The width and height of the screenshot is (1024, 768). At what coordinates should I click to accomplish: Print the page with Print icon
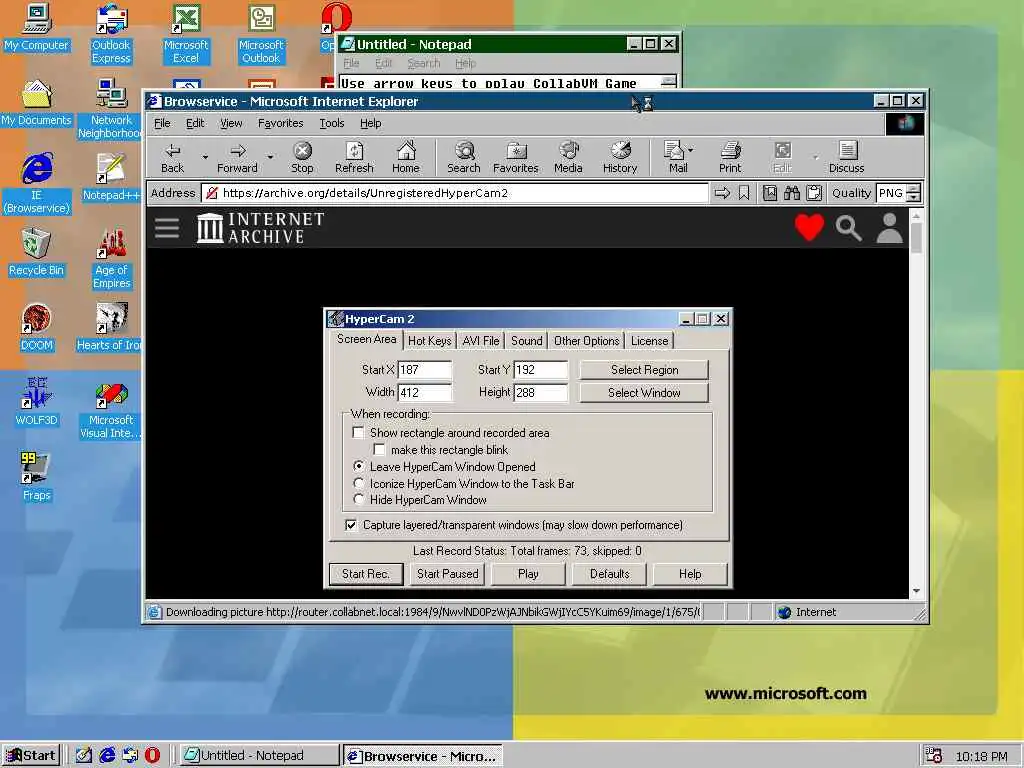click(x=730, y=158)
